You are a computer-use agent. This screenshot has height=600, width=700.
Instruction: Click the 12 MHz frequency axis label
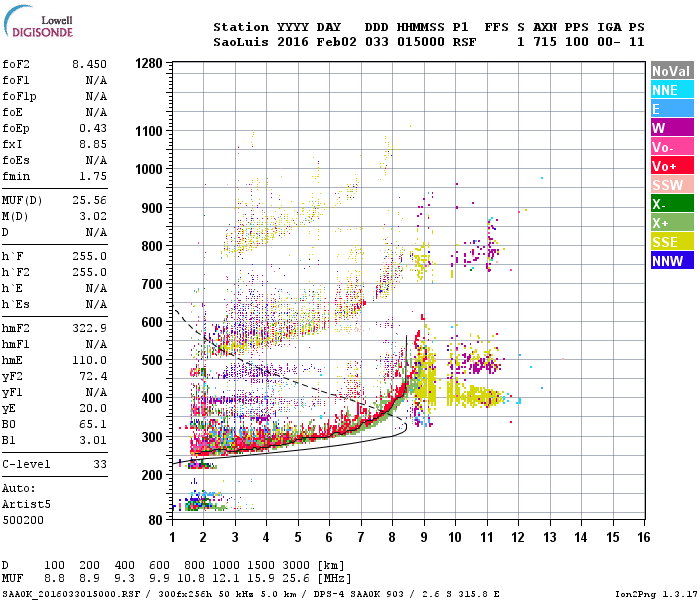point(518,537)
